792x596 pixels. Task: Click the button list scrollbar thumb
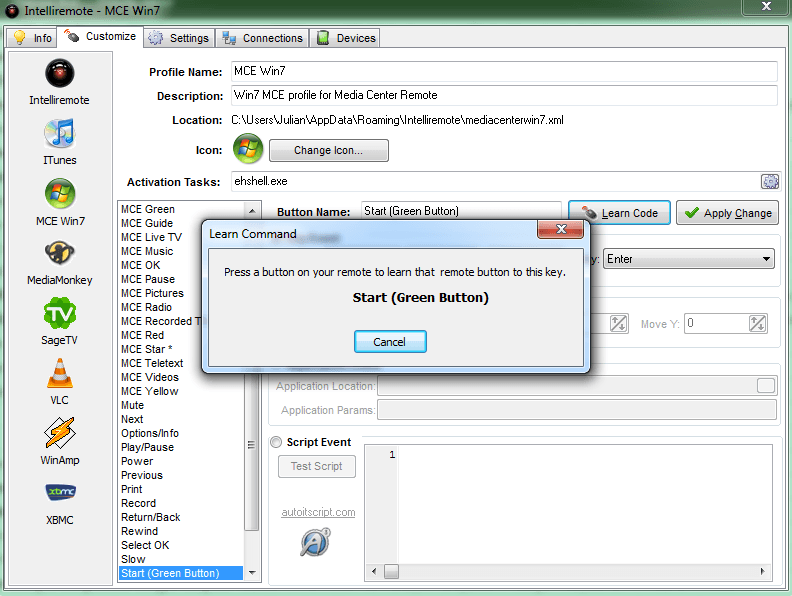click(251, 444)
